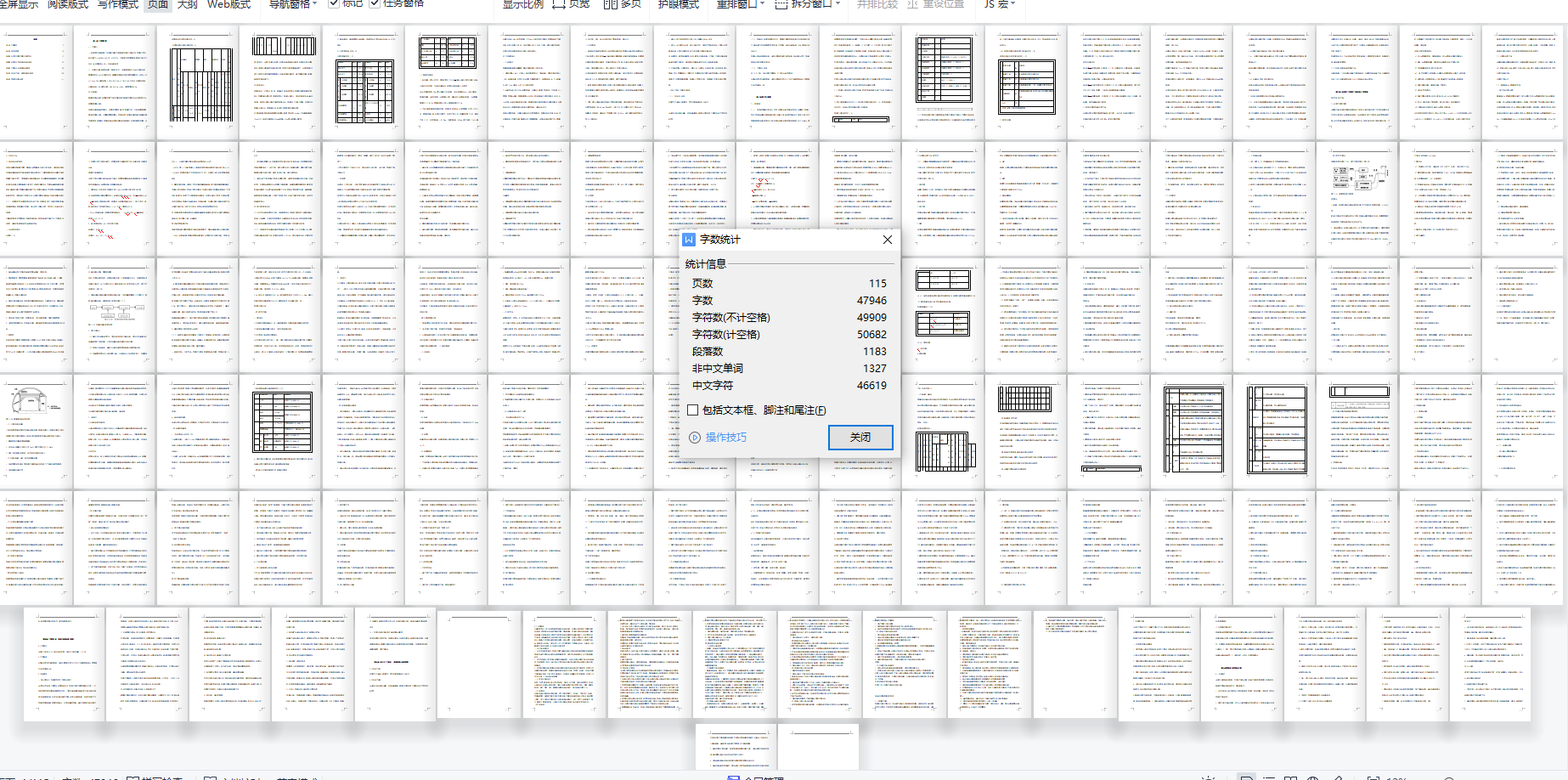Switch to 多页 multi-page display

click(622, 4)
